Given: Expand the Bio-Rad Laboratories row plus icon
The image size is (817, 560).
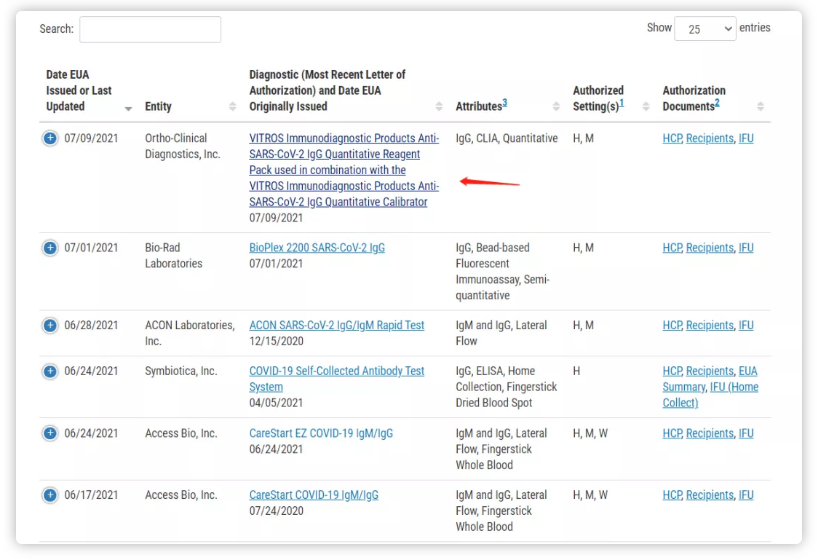Looking at the screenshot, I should point(50,248).
